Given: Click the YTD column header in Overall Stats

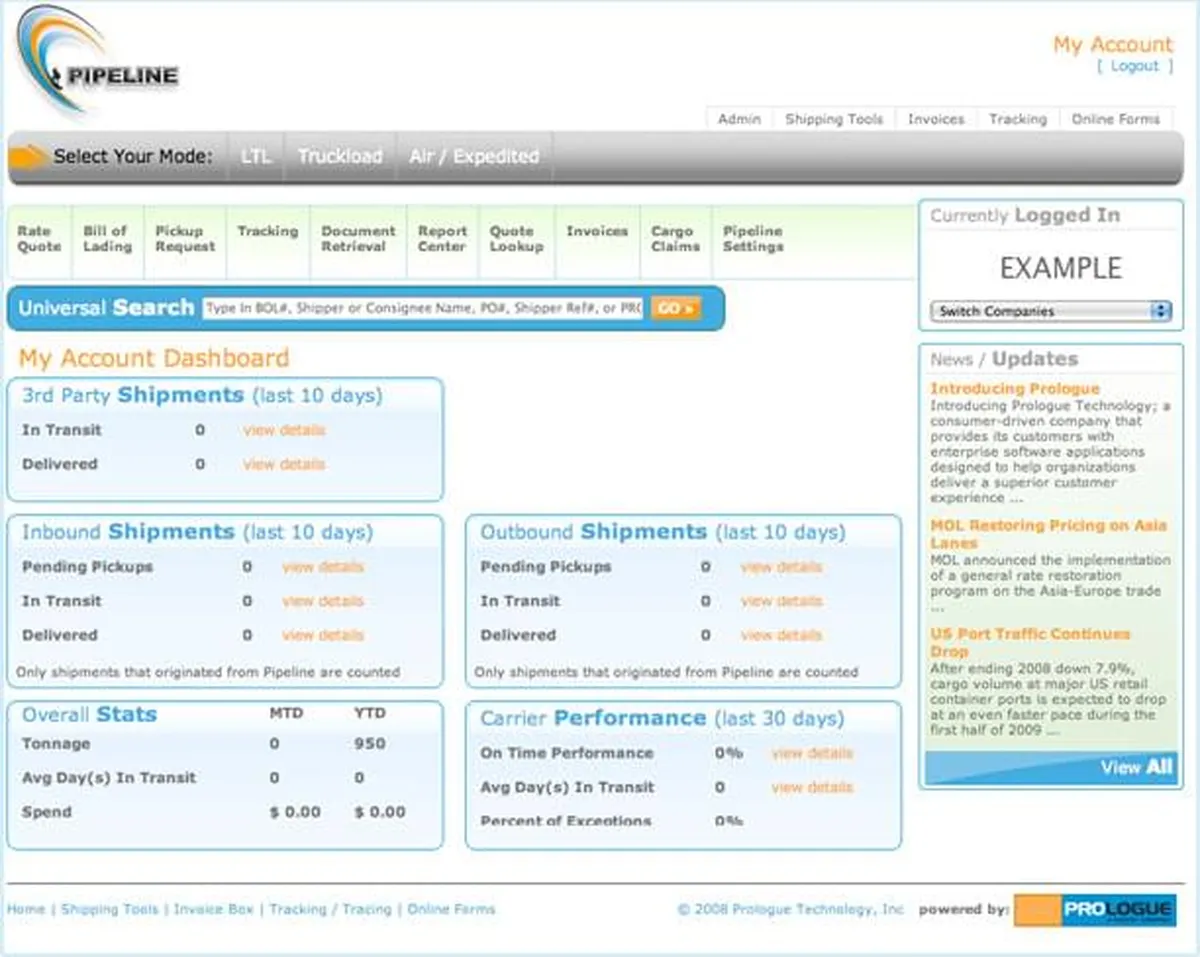Looking at the screenshot, I should point(370,714).
